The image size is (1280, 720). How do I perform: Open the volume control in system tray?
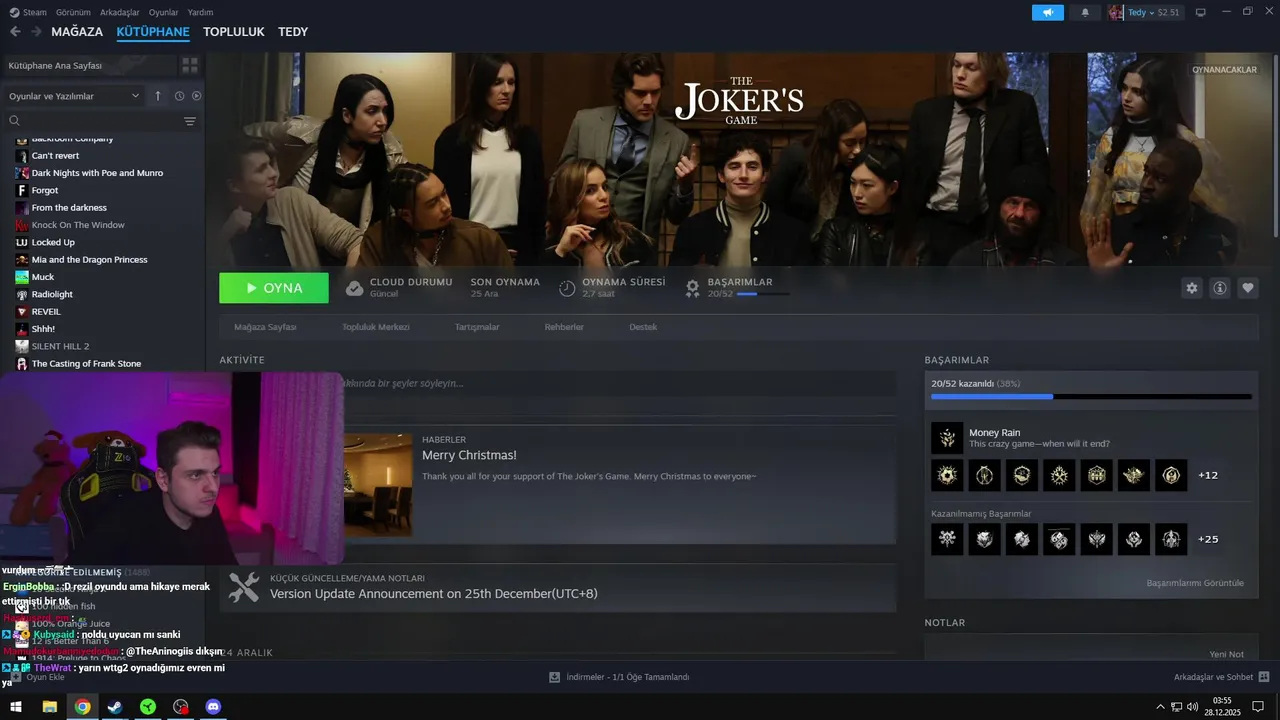point(1192,707)
